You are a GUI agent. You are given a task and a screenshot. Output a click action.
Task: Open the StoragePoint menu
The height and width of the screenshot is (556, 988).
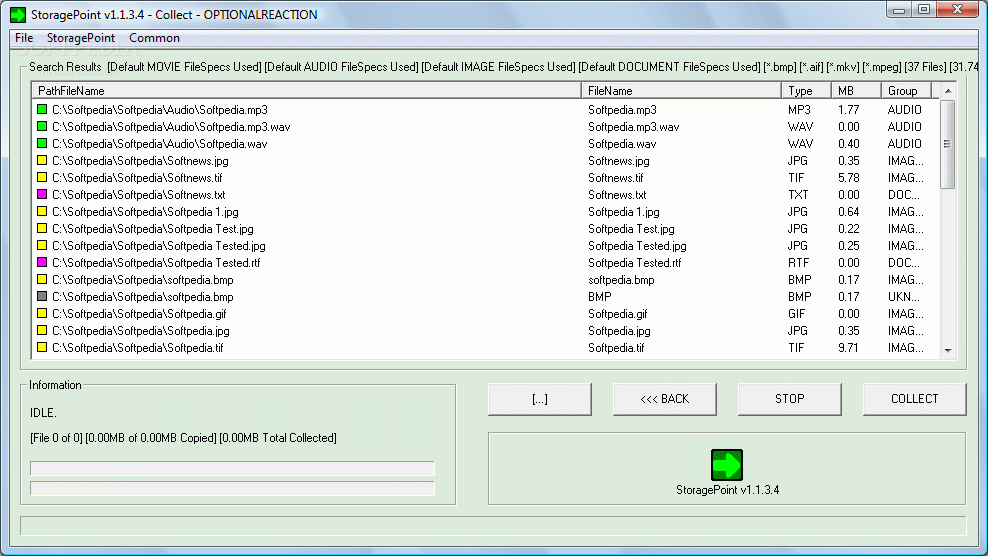coord(81,38)
